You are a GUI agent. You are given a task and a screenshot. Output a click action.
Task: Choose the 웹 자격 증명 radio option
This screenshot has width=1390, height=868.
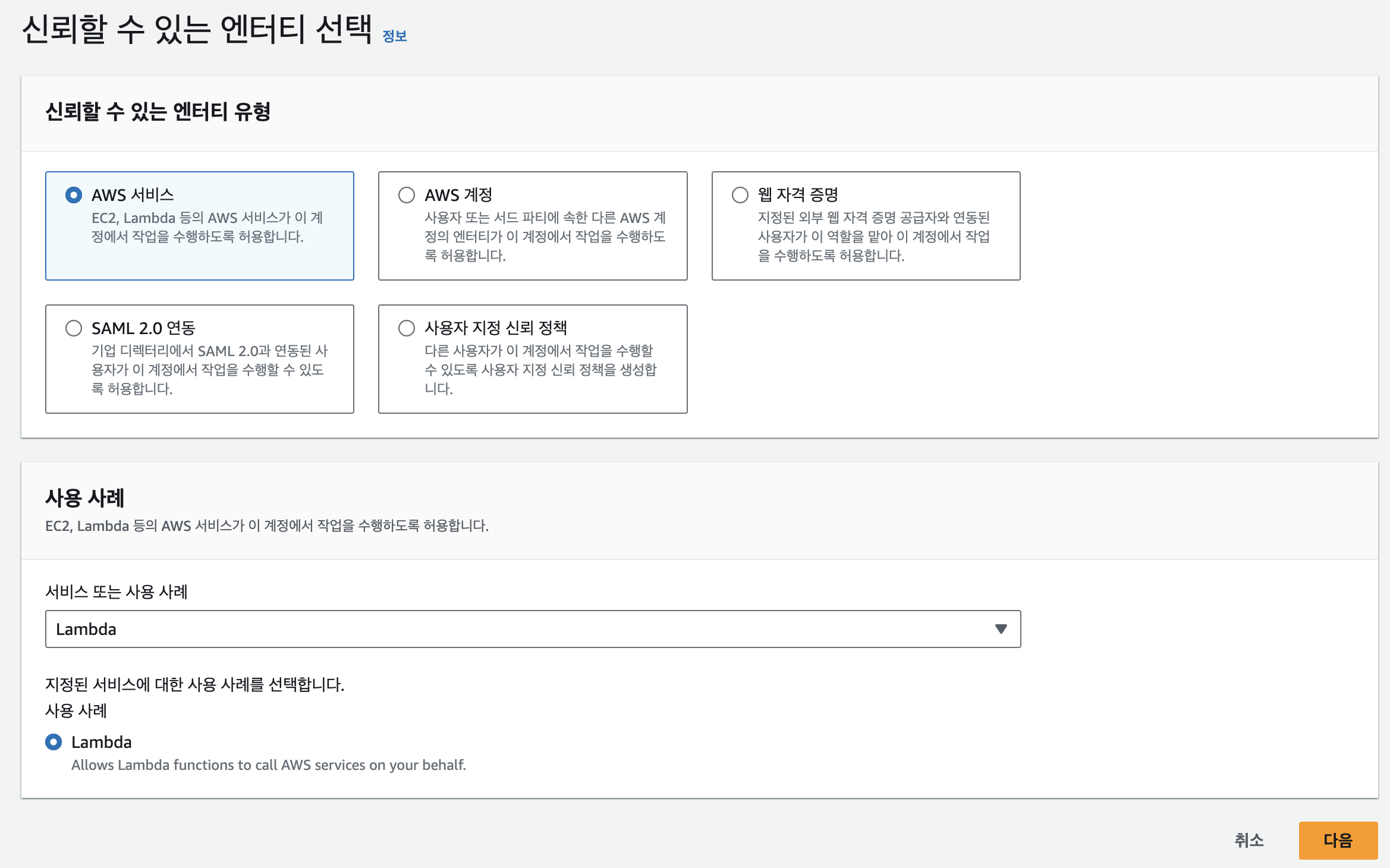[x=740, y=195]
